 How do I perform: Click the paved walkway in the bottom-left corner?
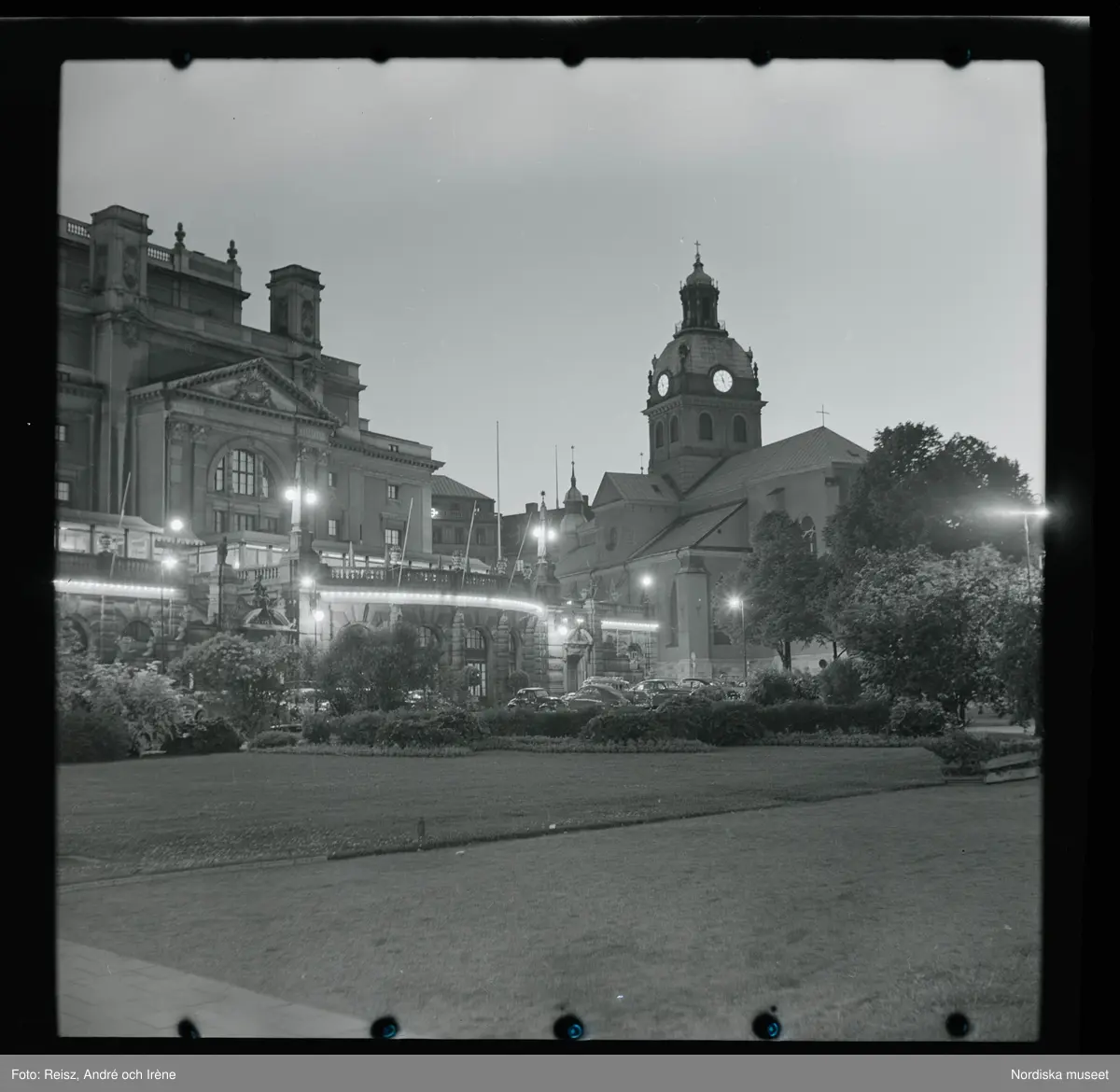pos(140,989)
